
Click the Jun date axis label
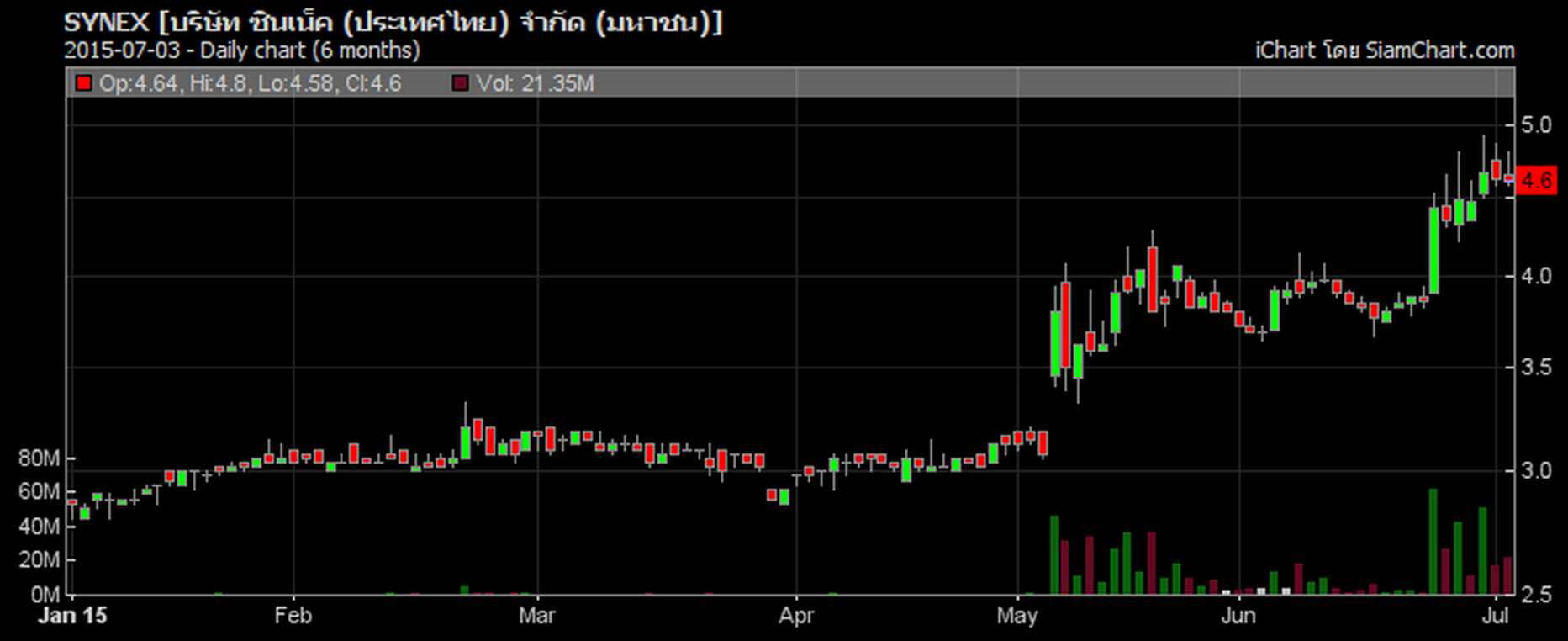click(1238, 616)
